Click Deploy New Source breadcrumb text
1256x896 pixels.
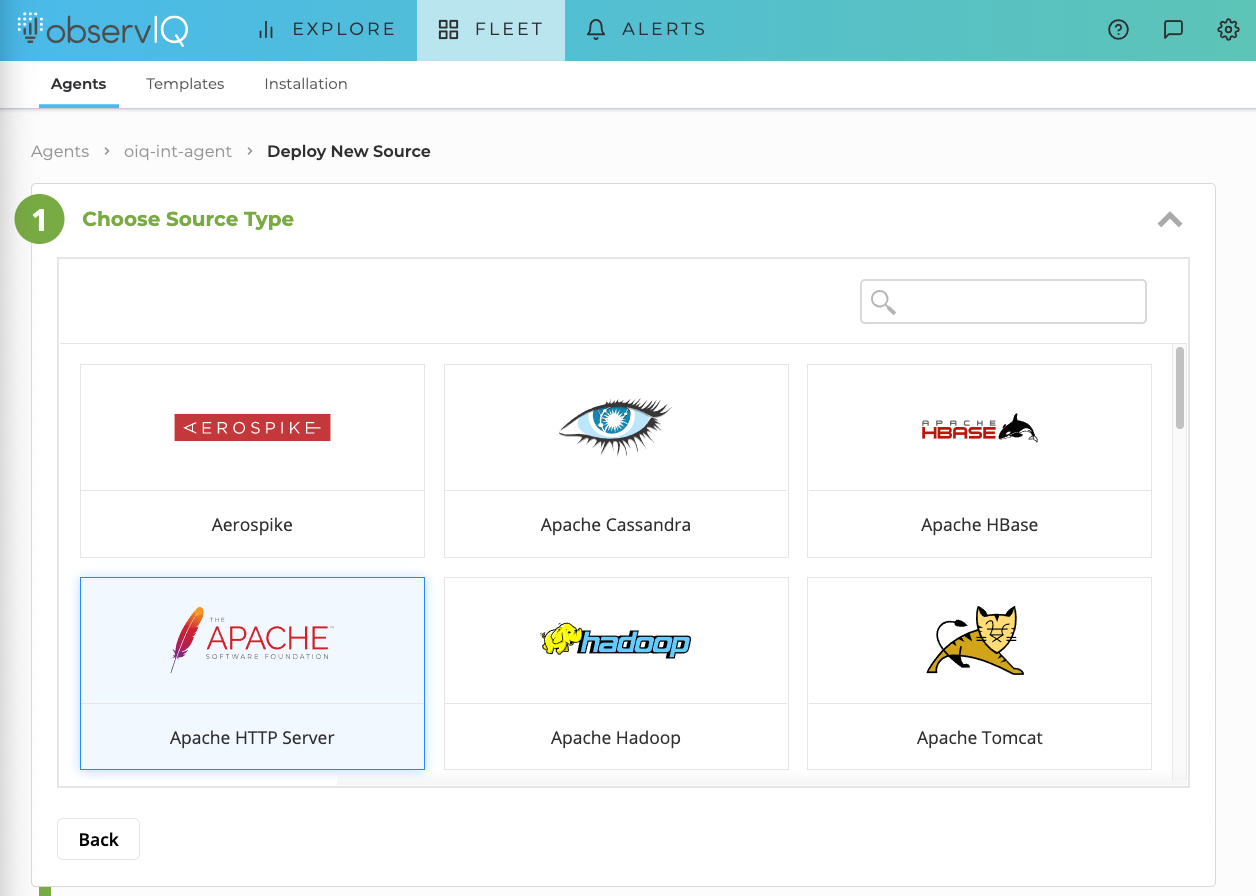point(349,151)
